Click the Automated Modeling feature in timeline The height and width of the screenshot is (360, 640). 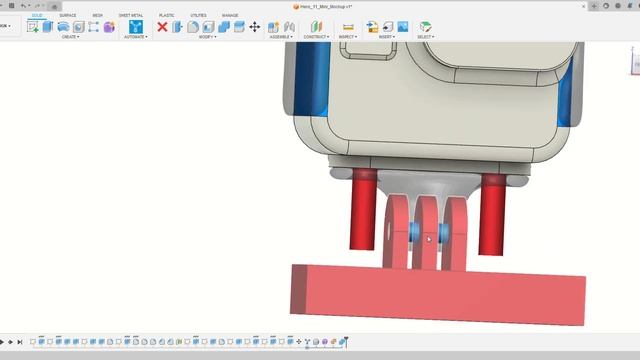click(x=307, y=342)
